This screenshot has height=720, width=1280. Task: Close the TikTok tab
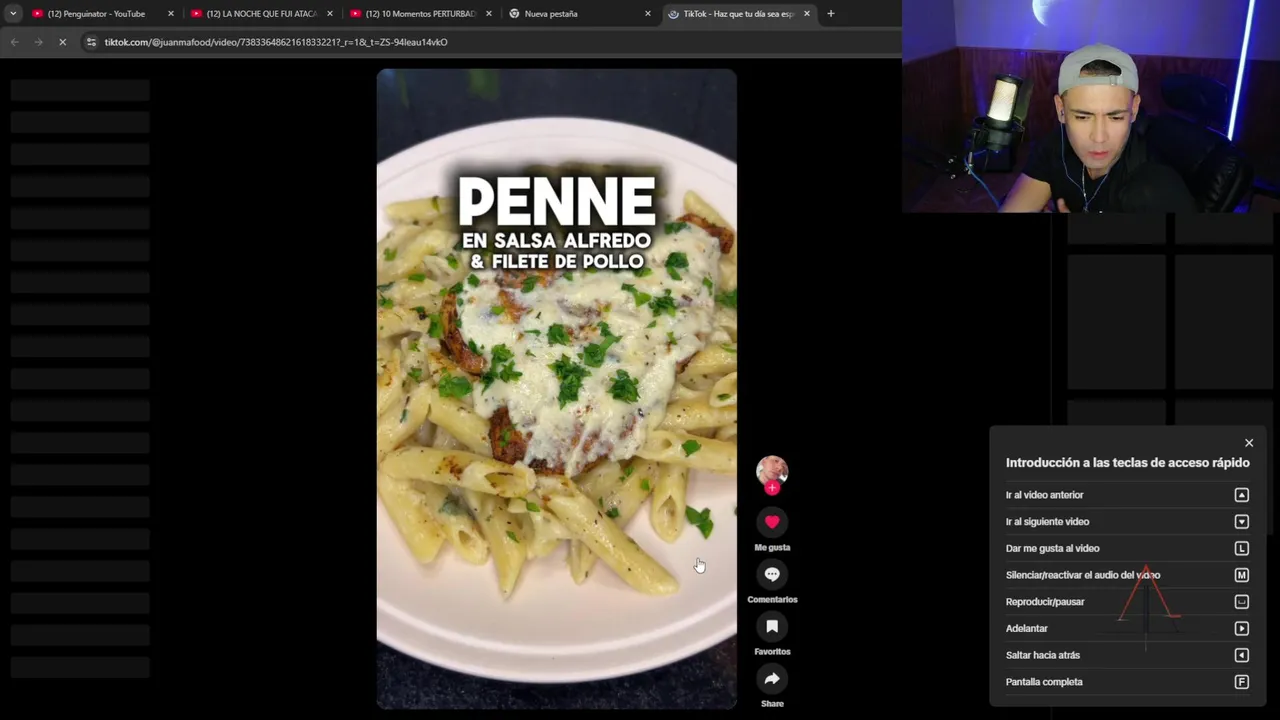(807, 14)
